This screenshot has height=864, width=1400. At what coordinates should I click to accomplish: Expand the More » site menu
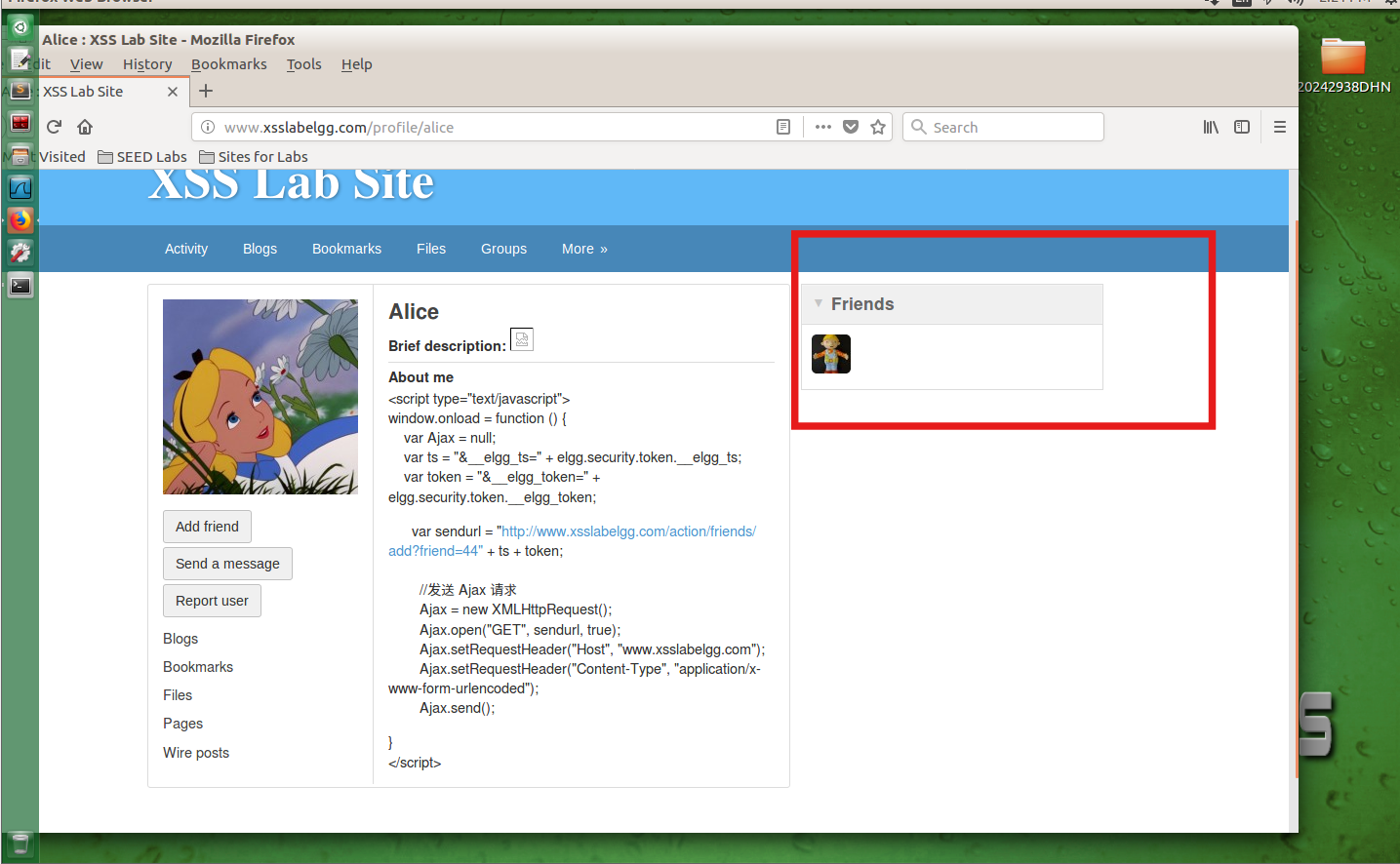[584, 249]
